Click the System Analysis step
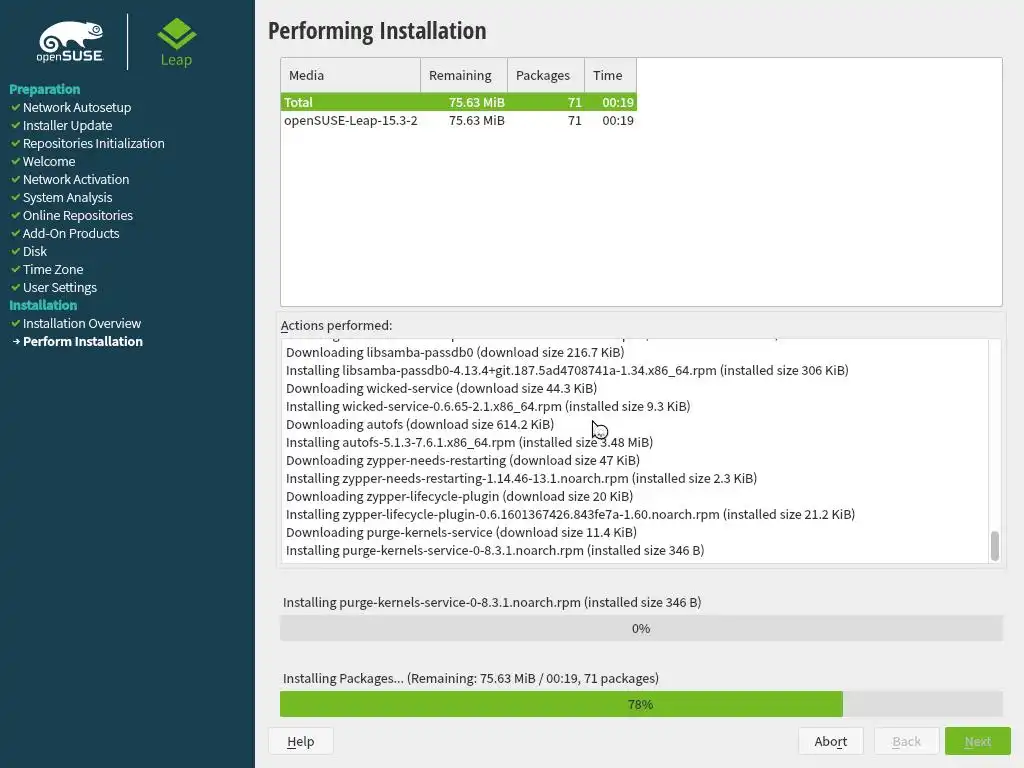 [67, 197]
